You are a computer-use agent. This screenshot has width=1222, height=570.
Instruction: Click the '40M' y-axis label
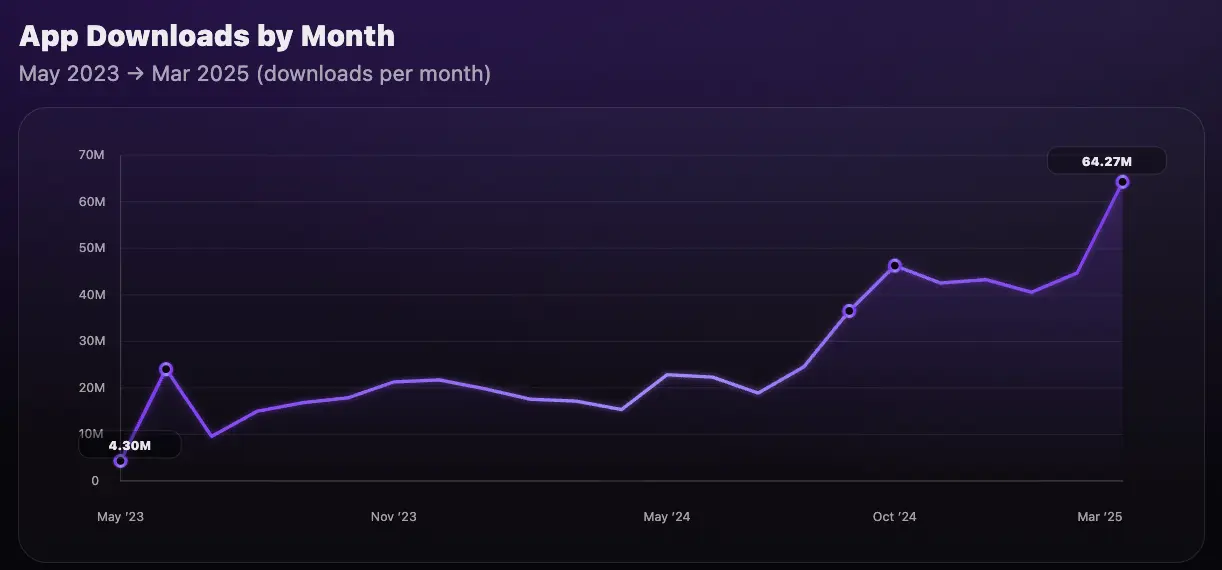tap(91, 295)
